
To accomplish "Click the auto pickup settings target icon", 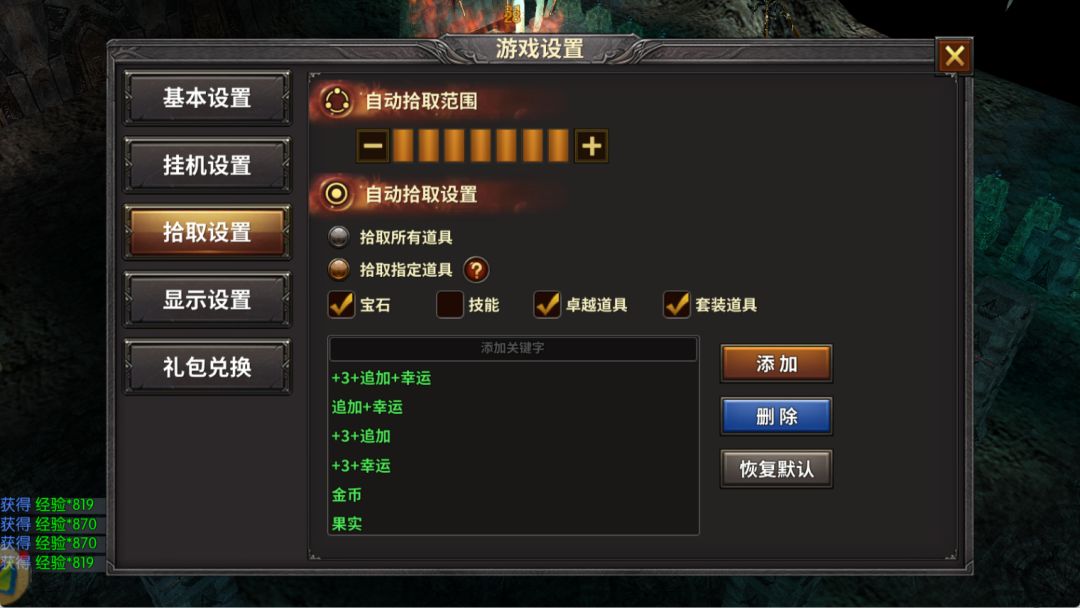I will pos(337,194).
